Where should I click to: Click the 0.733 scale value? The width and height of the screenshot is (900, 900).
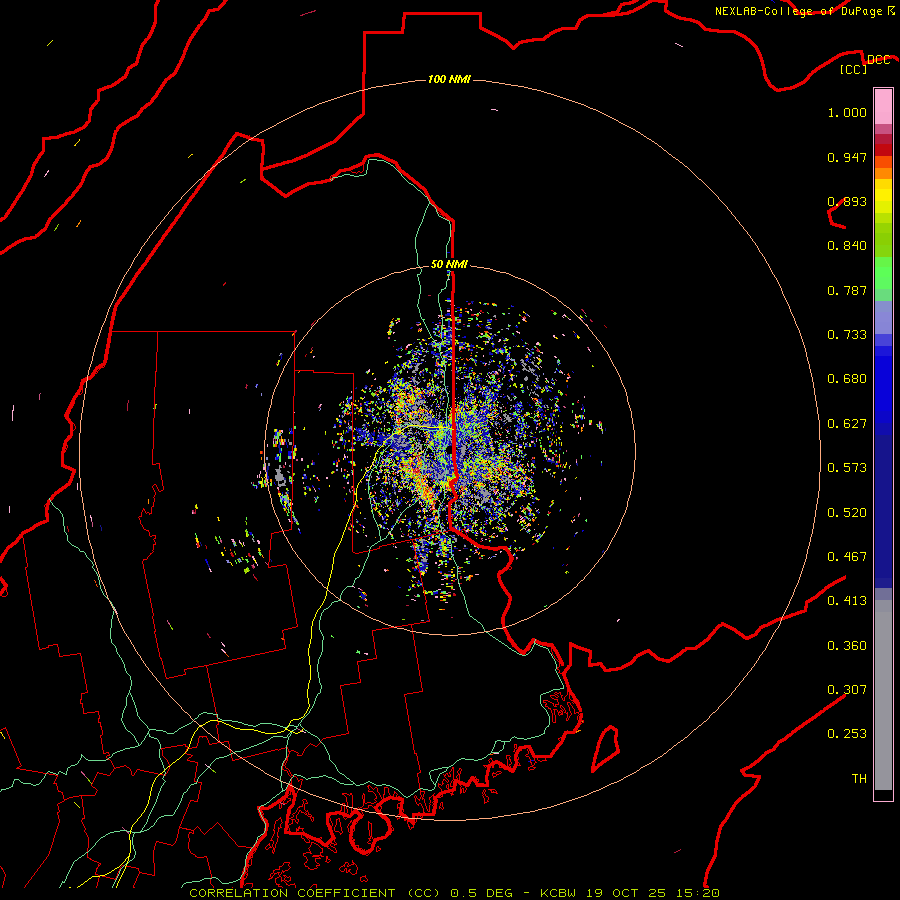pos(847,335)
